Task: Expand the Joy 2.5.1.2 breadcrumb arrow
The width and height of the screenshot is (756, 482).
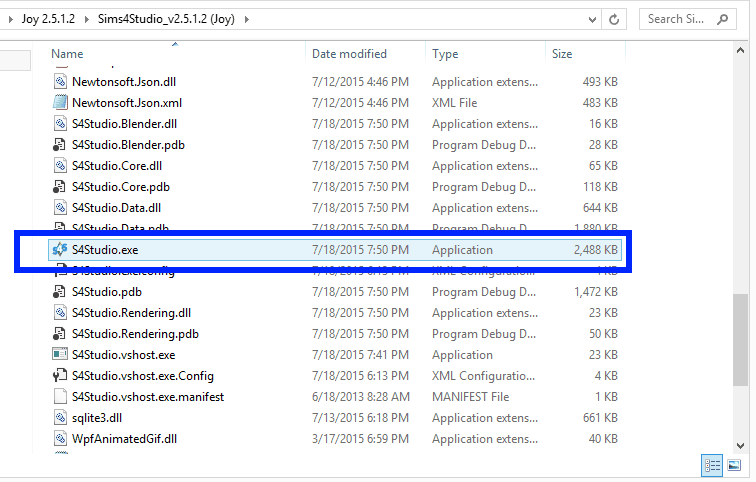Action: pos(87,19)
